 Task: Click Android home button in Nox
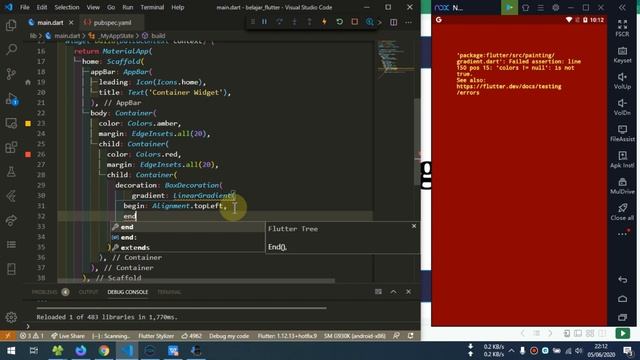pyautogui.click(x=622, y=299)
